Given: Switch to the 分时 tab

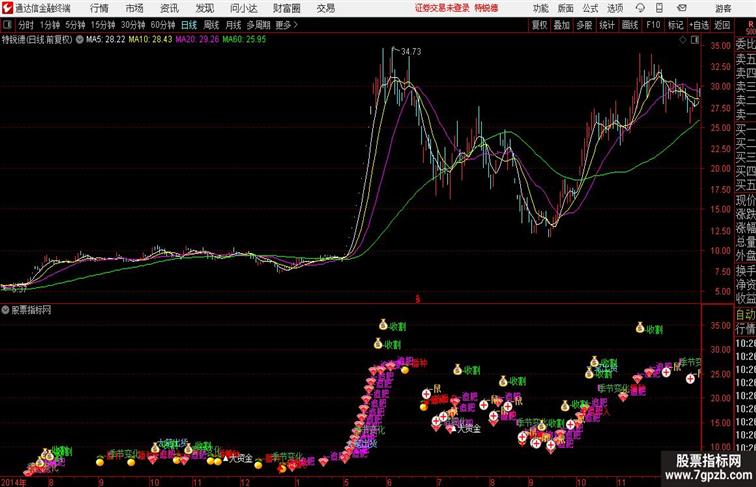Looking at the screenshot, I should 26,25.
